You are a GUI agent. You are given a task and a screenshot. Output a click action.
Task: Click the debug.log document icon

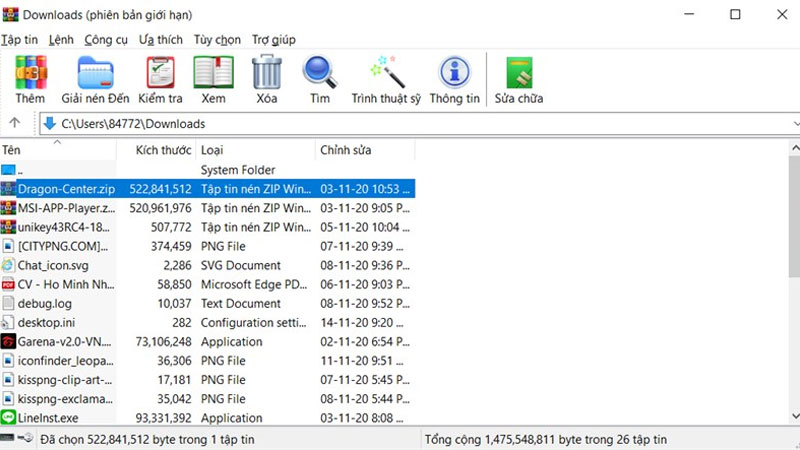[8, 303]
